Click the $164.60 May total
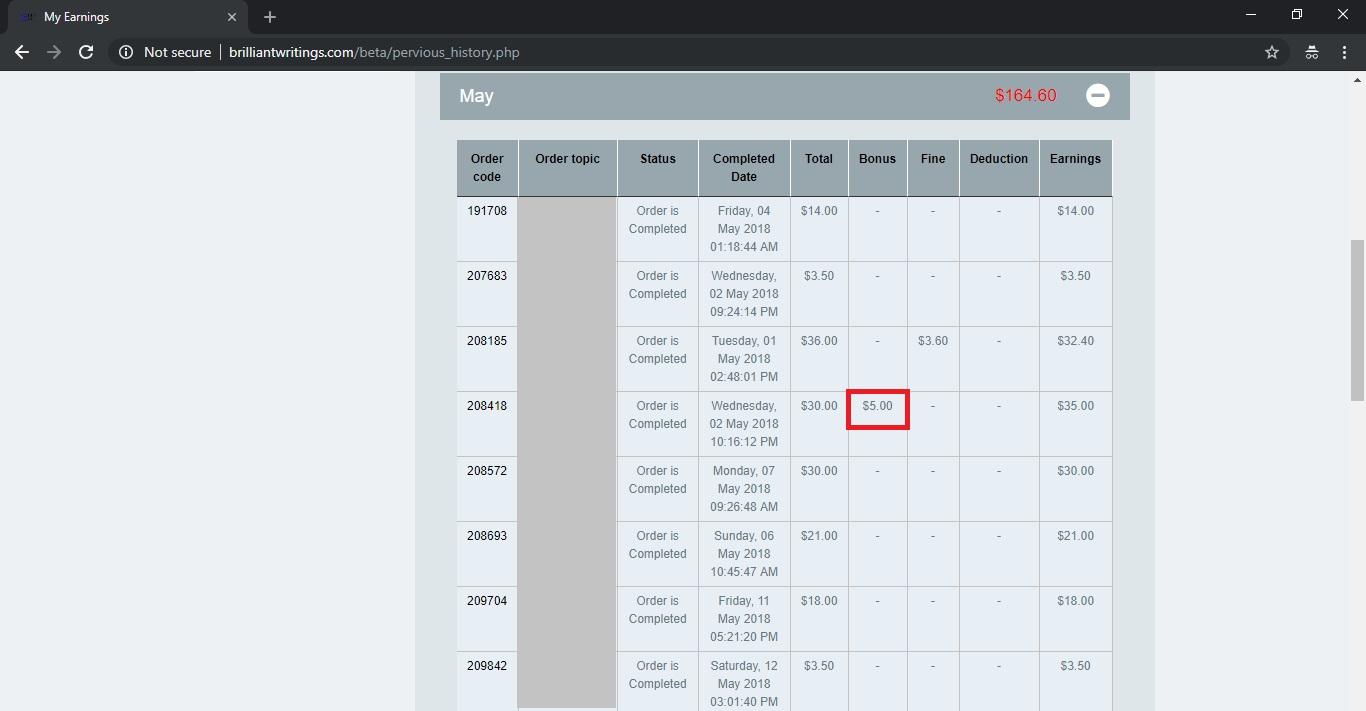Viewport: 1366px width, 711px height. point(1025,96)
